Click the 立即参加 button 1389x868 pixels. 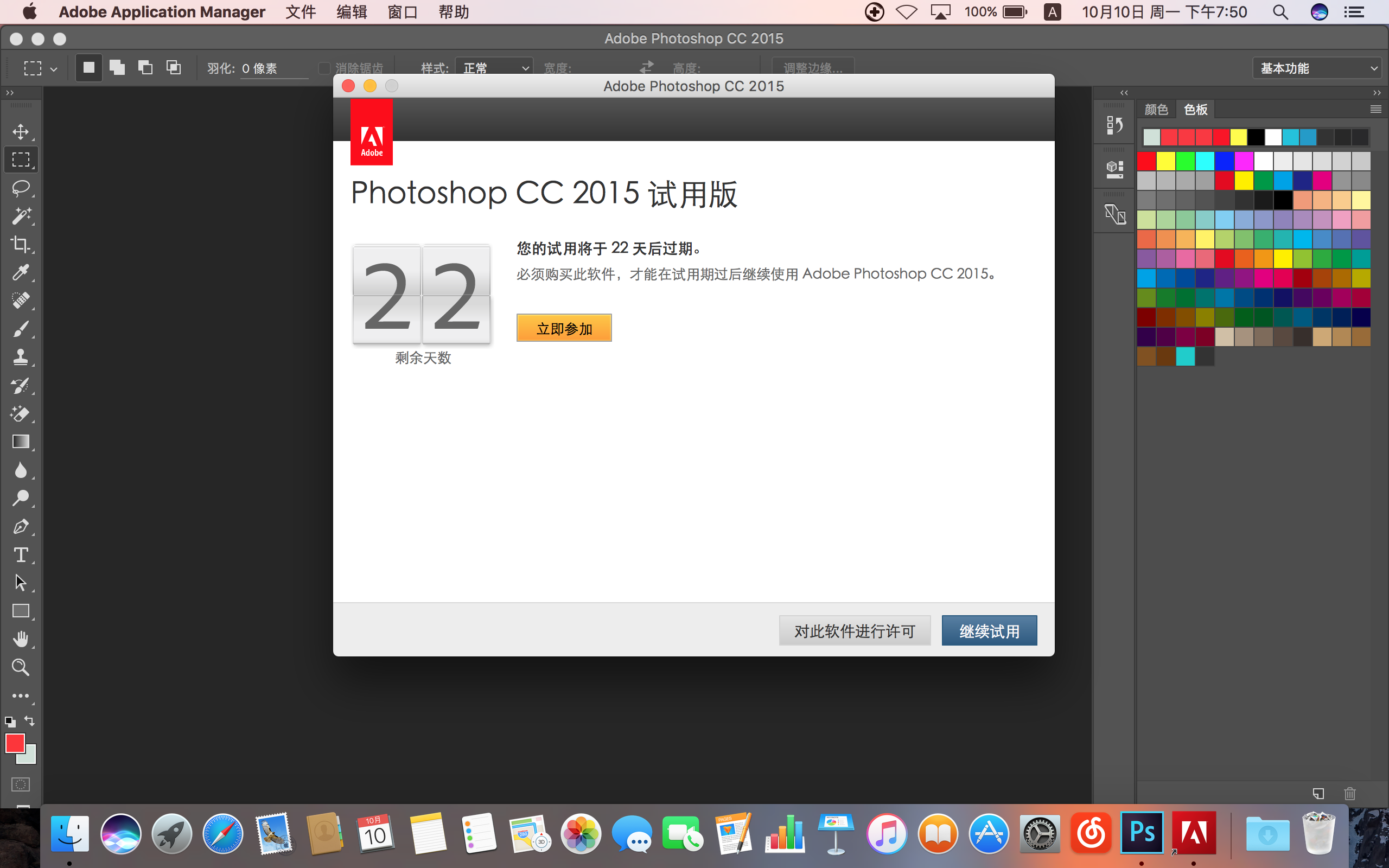click(564, 328)
